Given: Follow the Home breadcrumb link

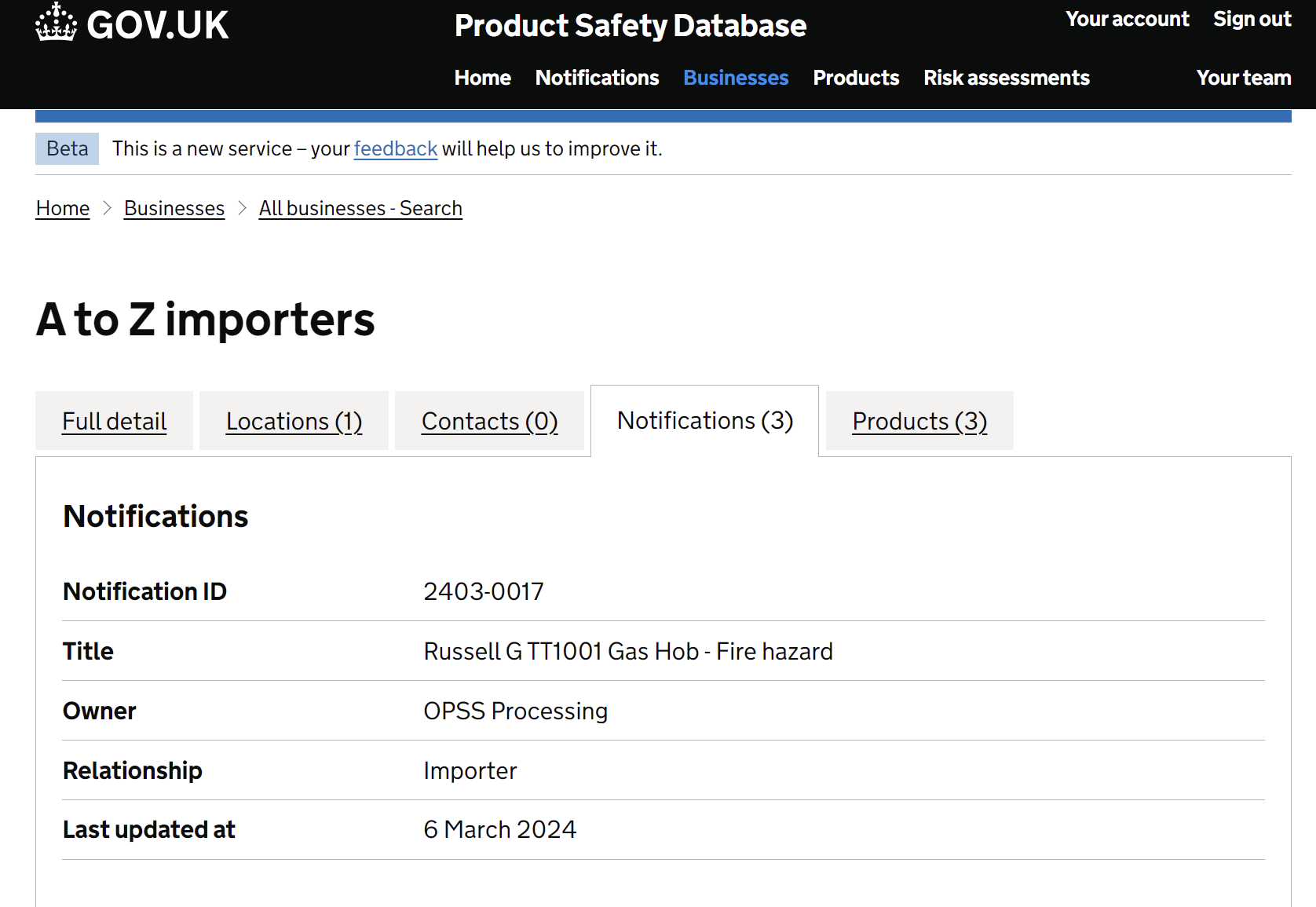Looking at the screenshot, I should (x=62, y=208).
